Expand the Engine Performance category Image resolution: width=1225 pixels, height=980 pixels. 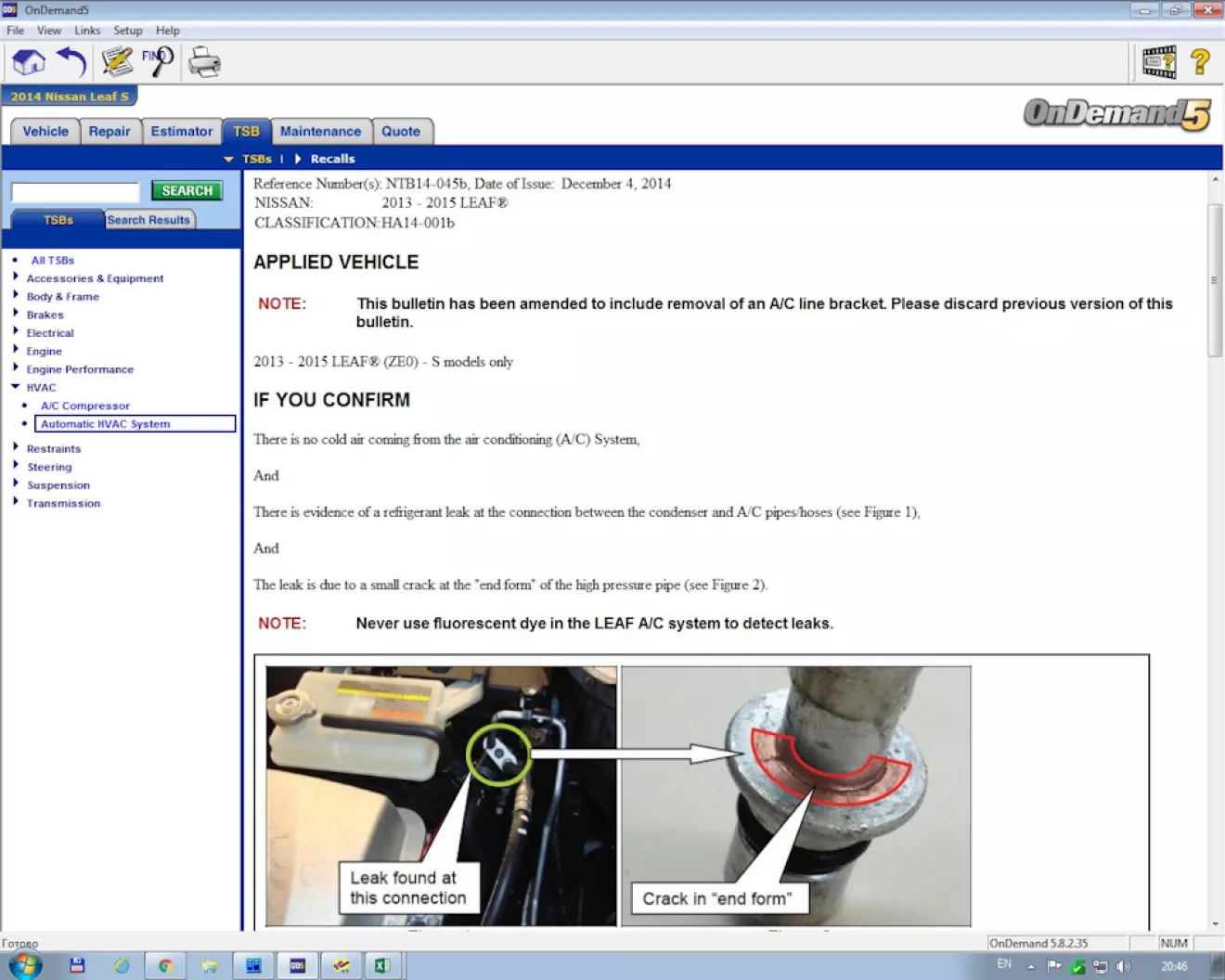click(16, 367)
